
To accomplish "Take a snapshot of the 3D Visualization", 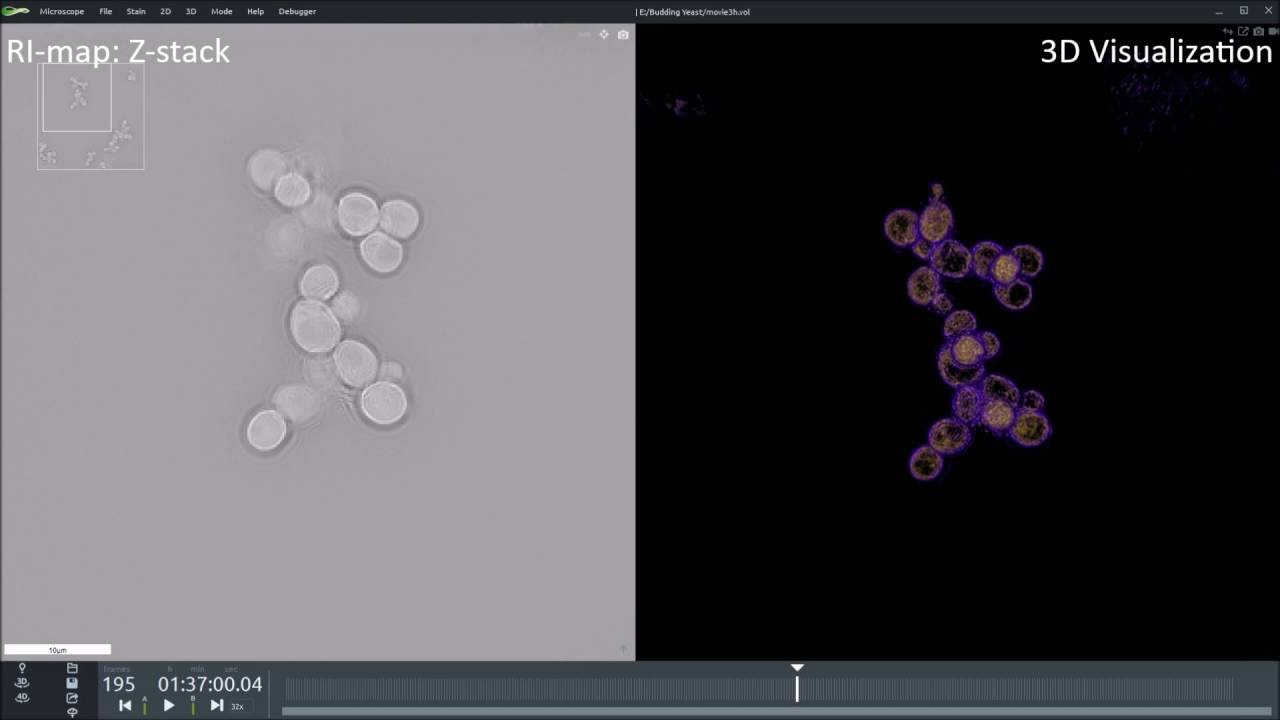I will point(1258,32).
